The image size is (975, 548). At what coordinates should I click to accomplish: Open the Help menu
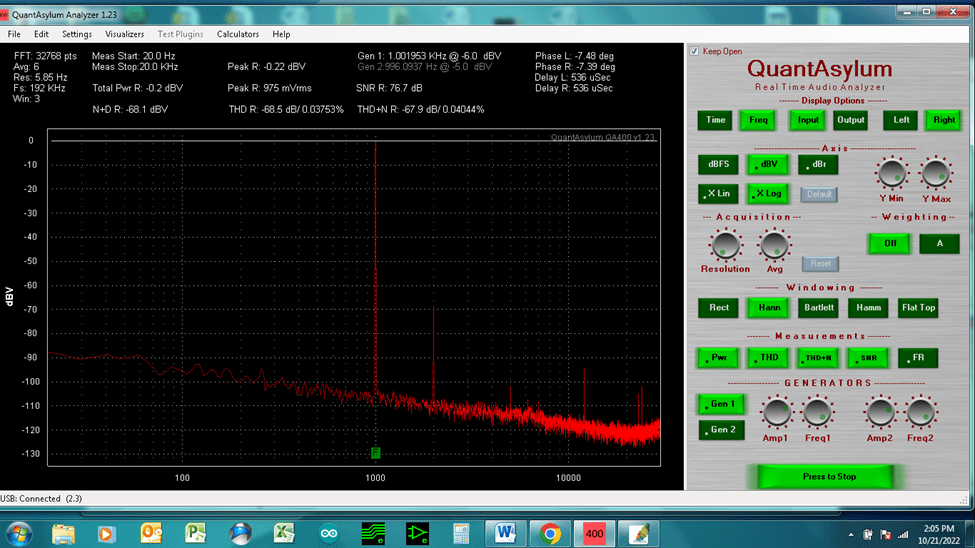point(281,34)
